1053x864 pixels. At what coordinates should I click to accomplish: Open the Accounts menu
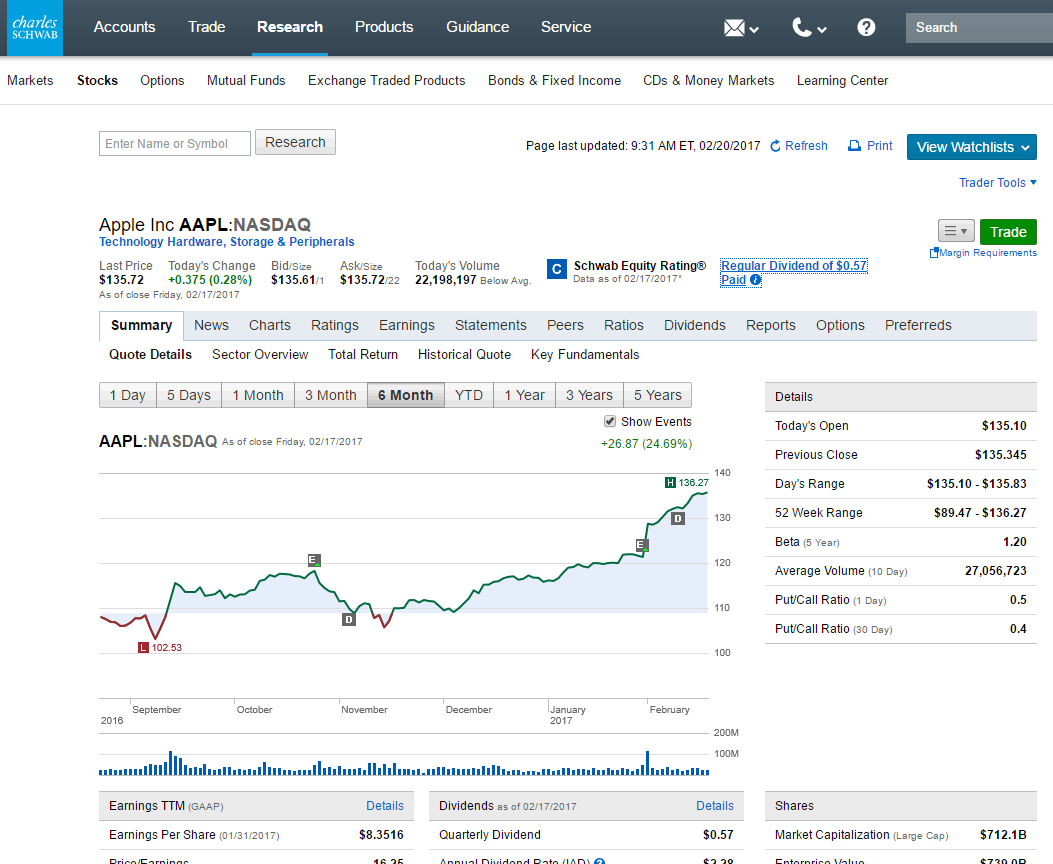[124, 28]
